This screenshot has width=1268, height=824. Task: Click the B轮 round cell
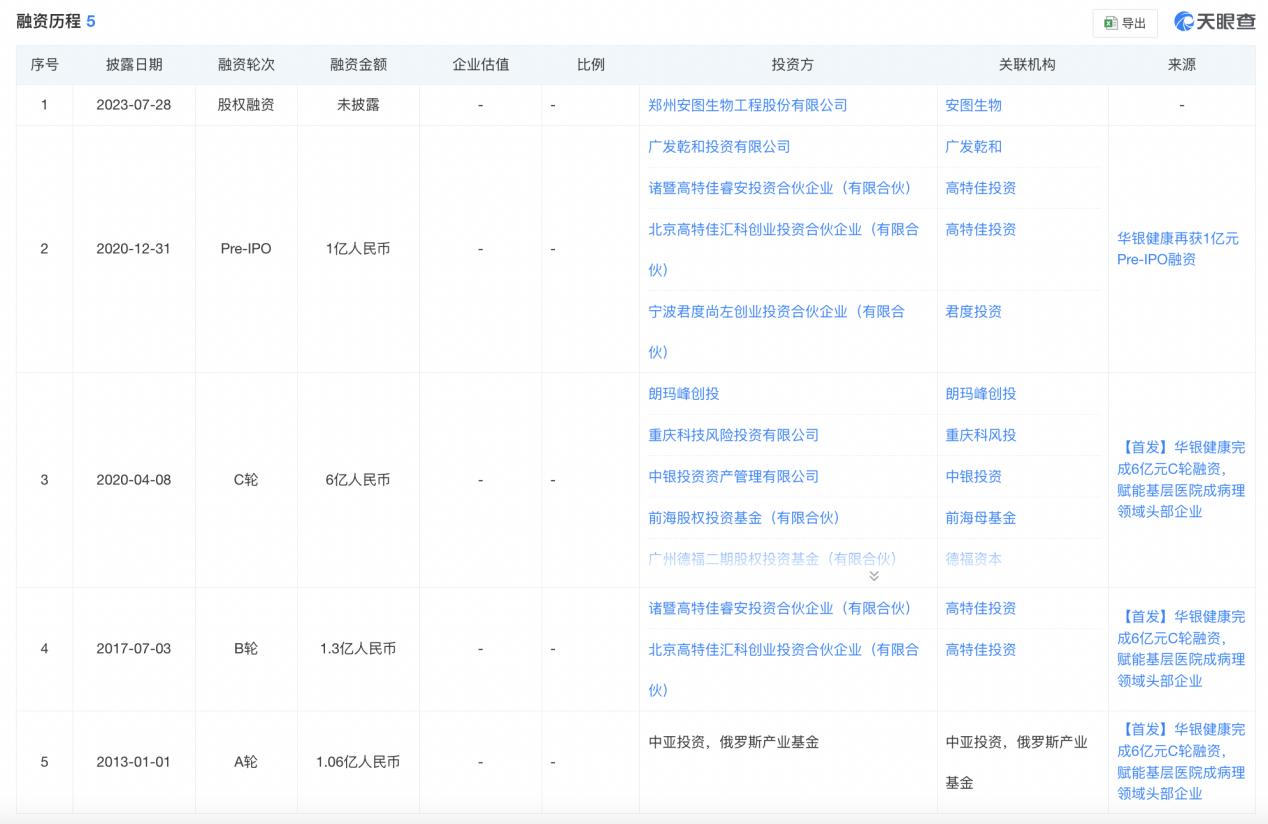(x=246, y=649)
